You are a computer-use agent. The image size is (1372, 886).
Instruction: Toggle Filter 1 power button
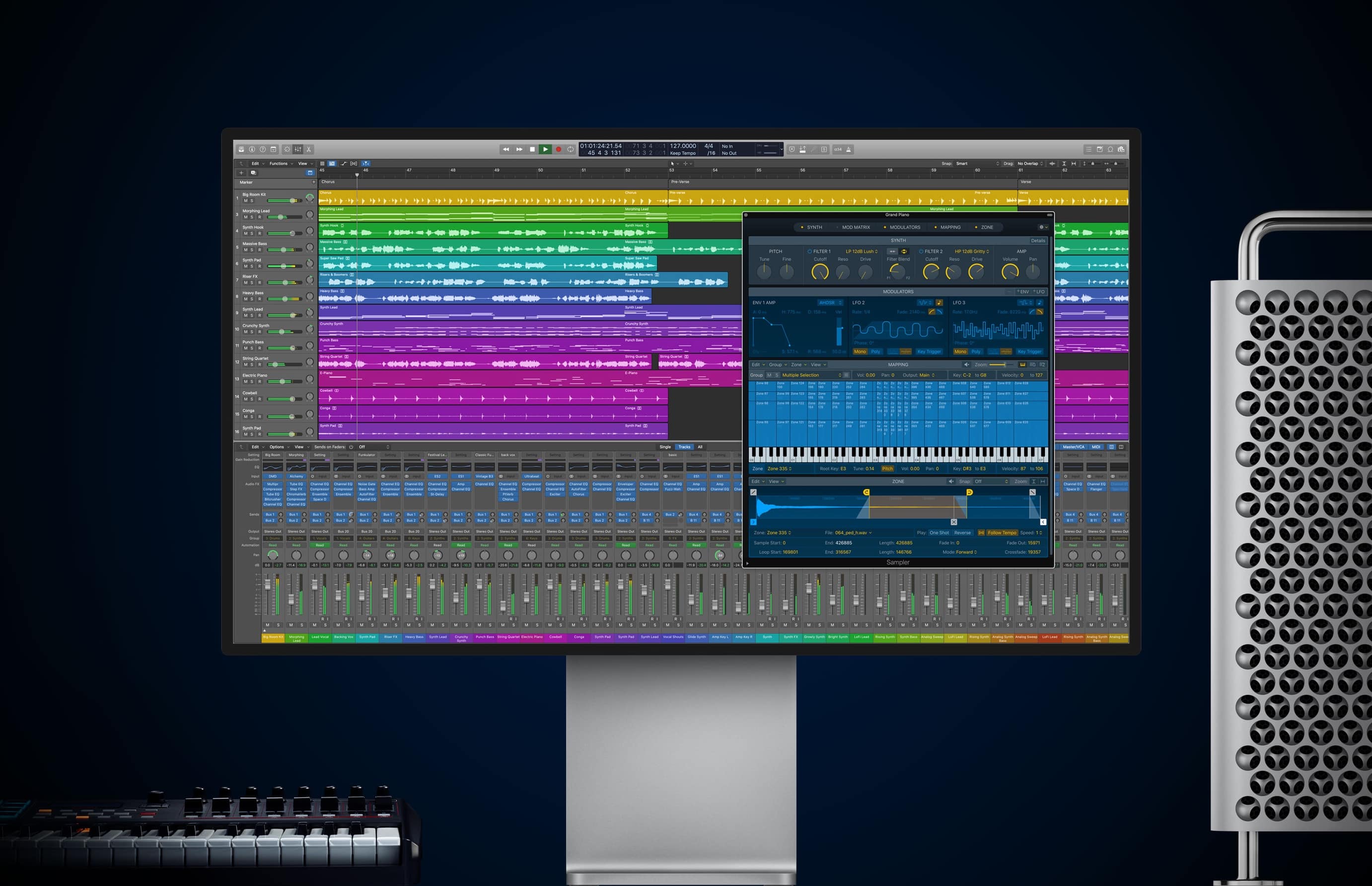click(809, 251)
